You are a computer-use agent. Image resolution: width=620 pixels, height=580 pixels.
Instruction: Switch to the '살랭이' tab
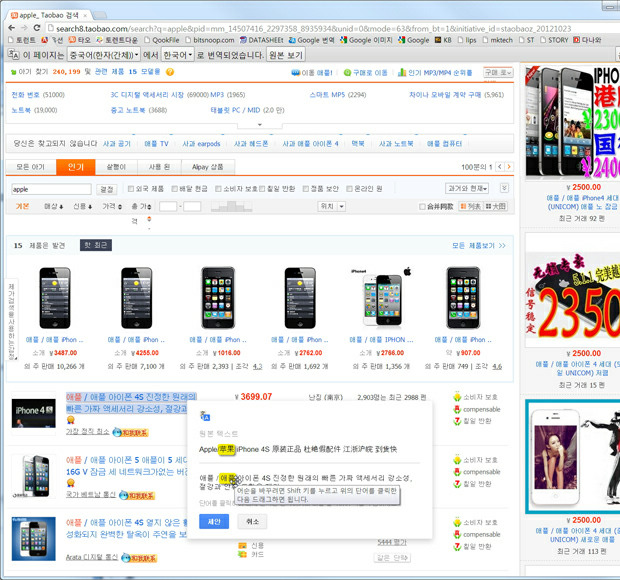coord(116,167)
